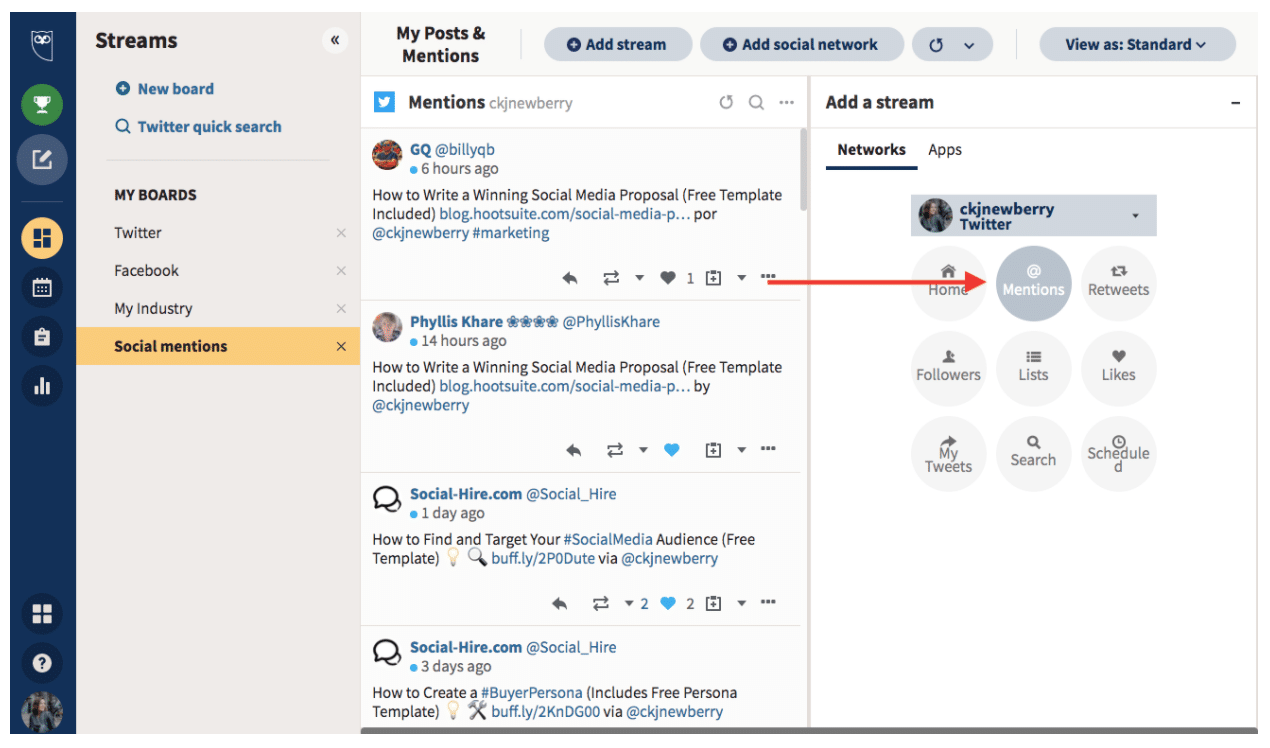
Task: Reply to Social-Hire 1 day ago tweet
Action: (560, 604)
